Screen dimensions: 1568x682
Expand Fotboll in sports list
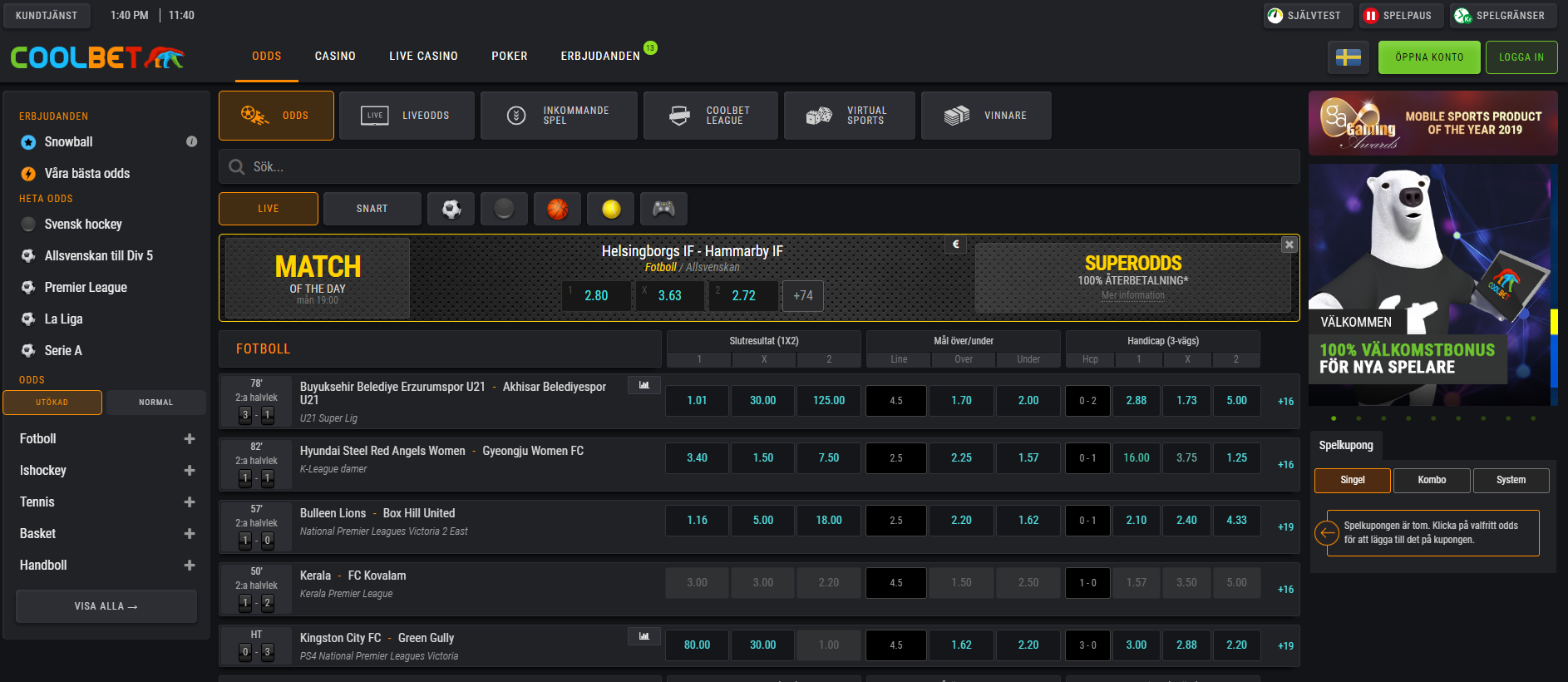coord(190,438)
